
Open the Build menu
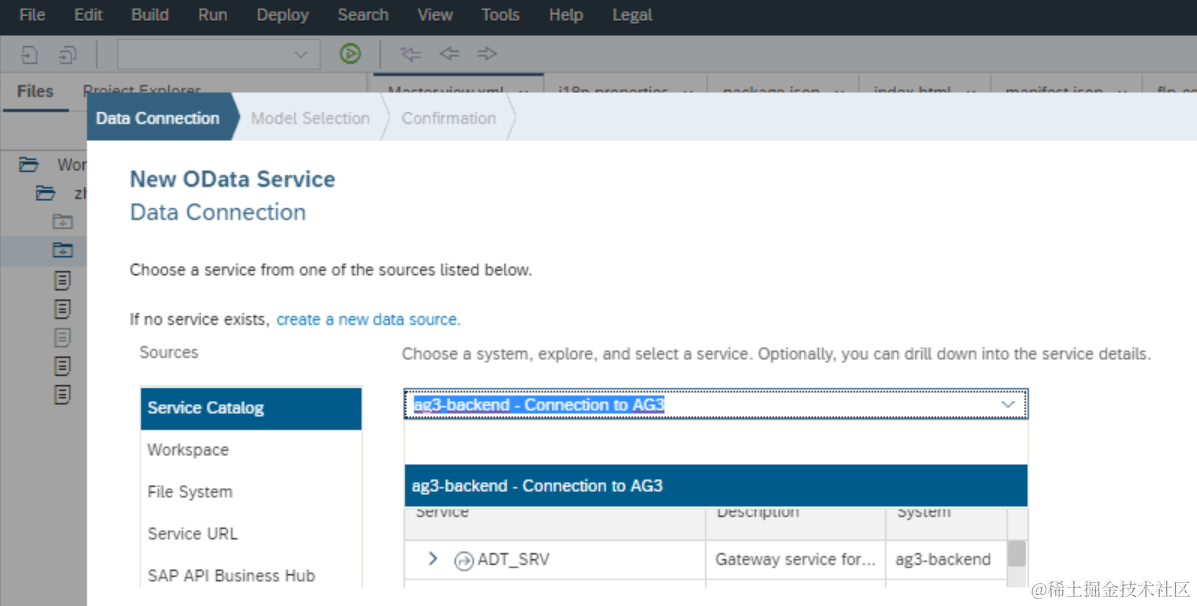coord(150,15)
